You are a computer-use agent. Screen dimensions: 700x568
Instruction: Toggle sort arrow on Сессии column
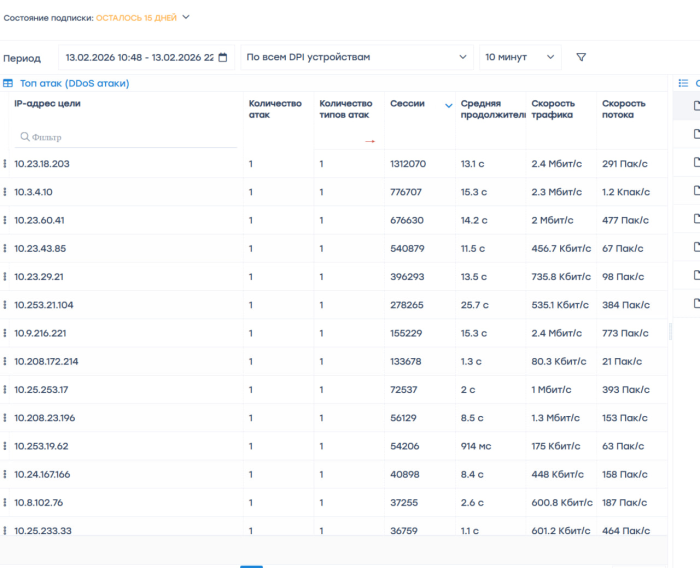448,105
